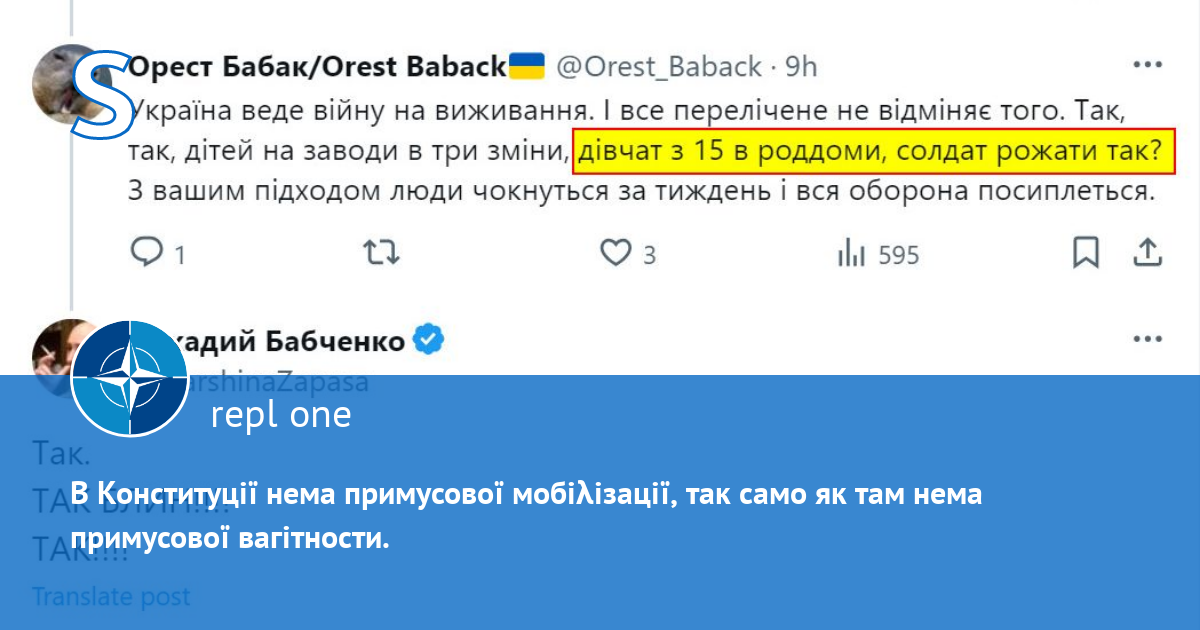This screenshot has width=1200, height=630.
Task: Click the blue verified badge beside Бабченко
Action: click(x=429, y=341)
